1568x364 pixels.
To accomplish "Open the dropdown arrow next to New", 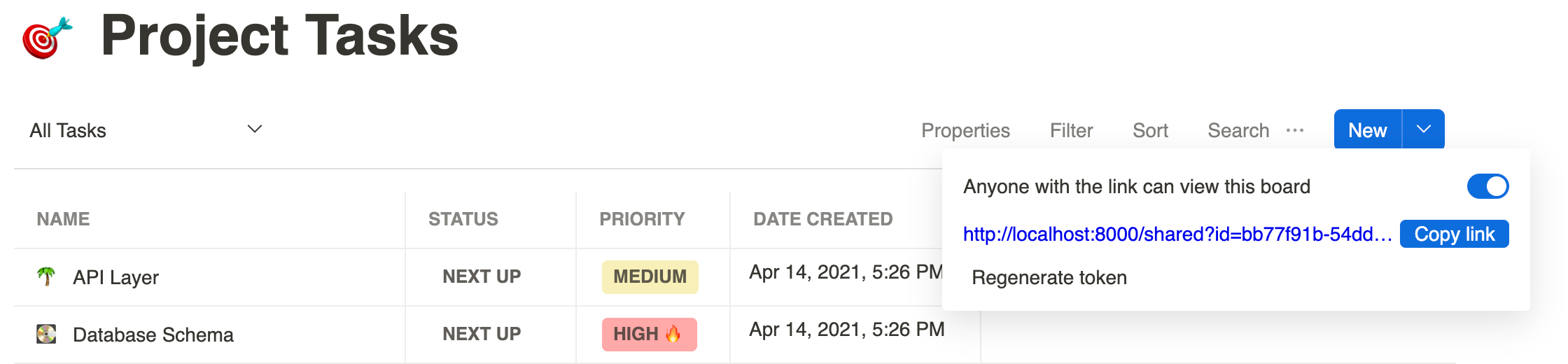I will pos(1423,129).
